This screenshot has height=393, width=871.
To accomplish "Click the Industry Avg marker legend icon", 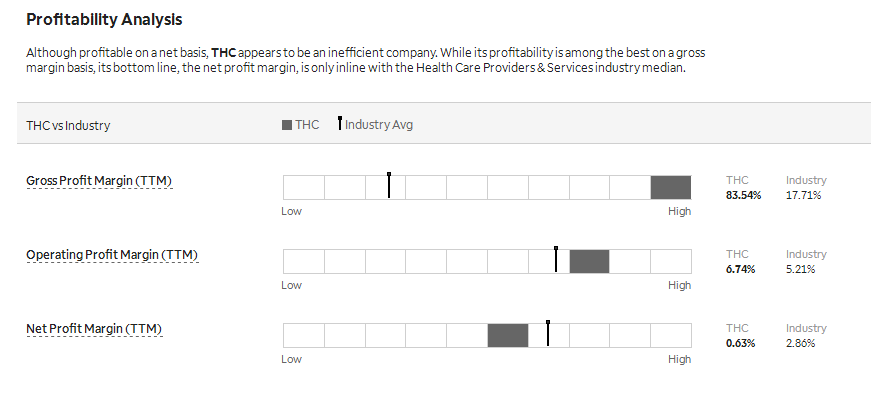I will (340, 123).
